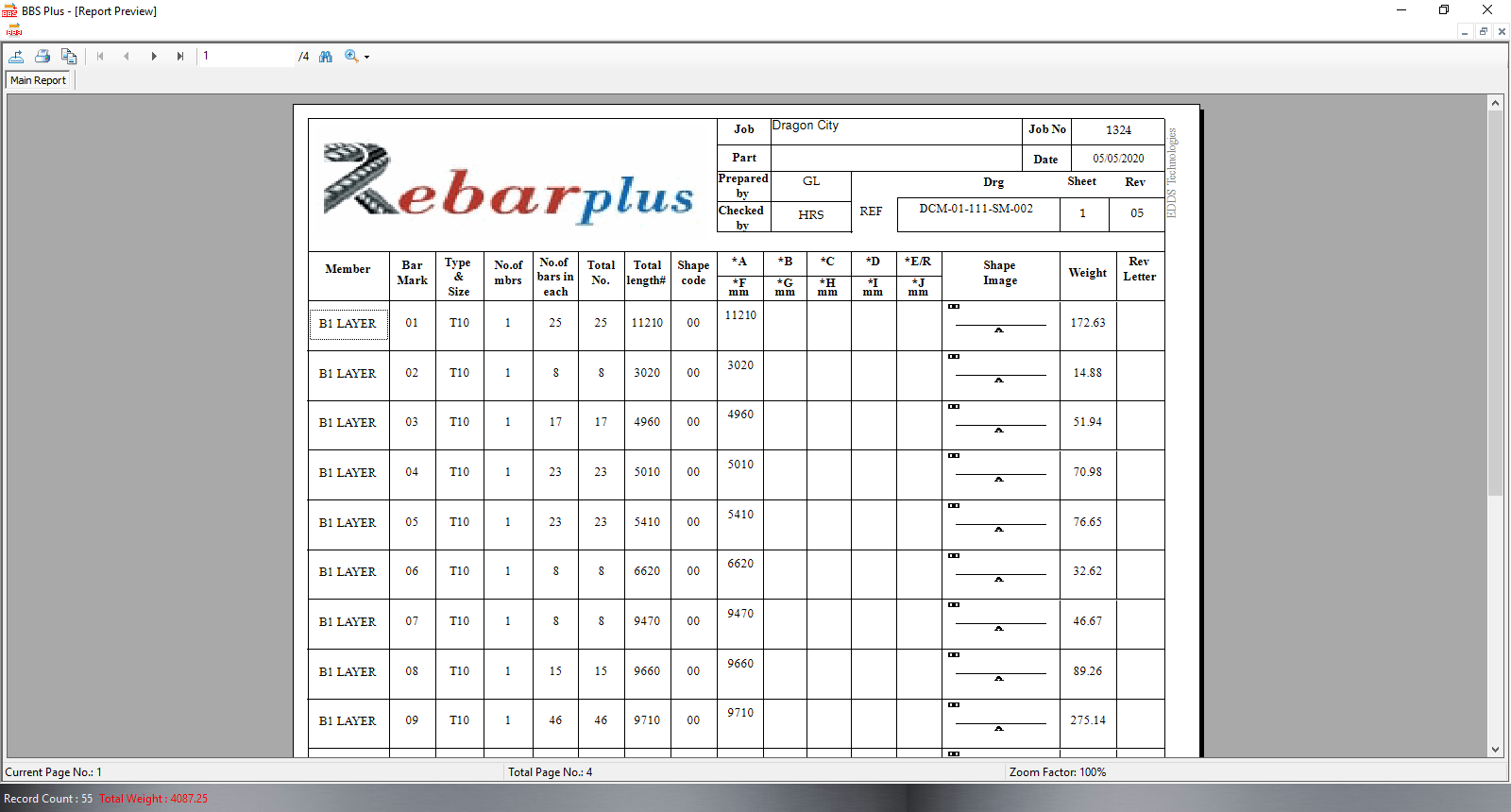Click the zoom magnifier icon
The image size is (1511, 812).
pos(351,57)
